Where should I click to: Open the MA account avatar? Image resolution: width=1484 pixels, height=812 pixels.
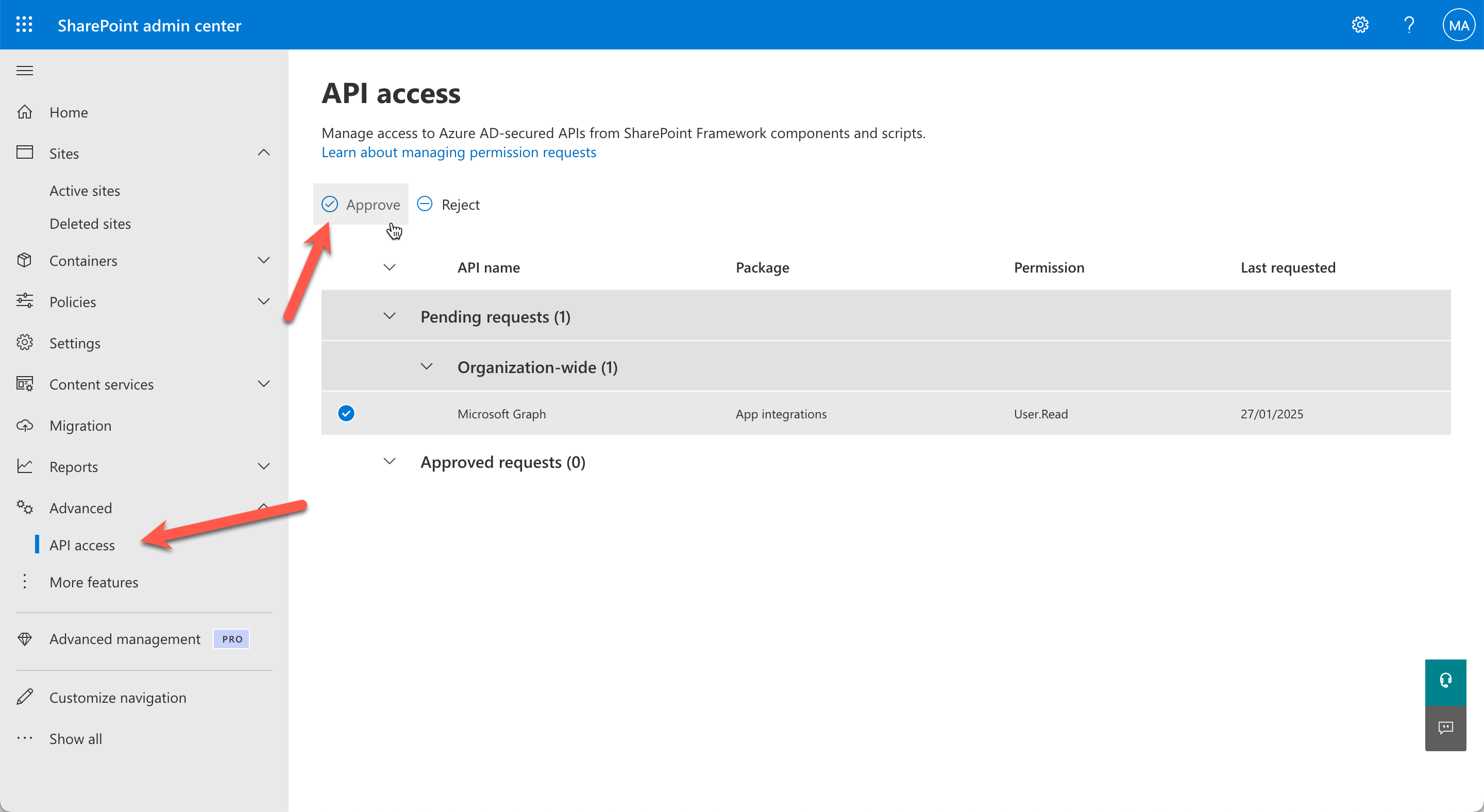pos(1458,24)
